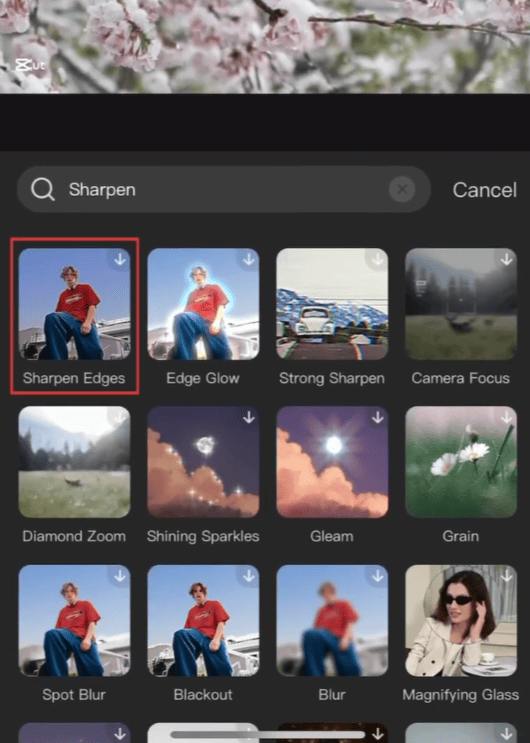The width and height of the screenshot is (530, 743).
Task: Tap the Edge Glow label
Action: (x=203, y=378)
